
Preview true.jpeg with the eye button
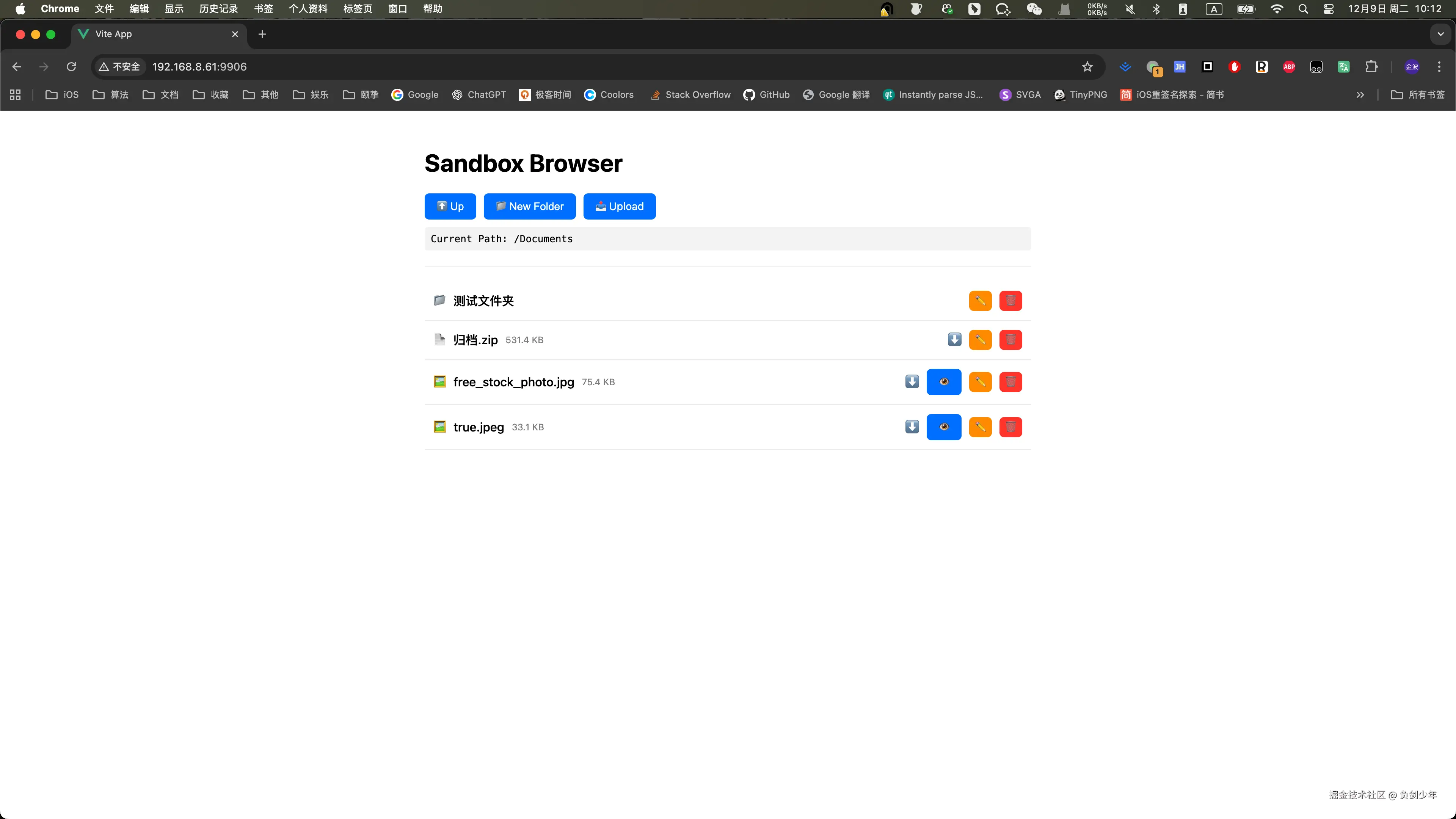(x=943, y=427)
